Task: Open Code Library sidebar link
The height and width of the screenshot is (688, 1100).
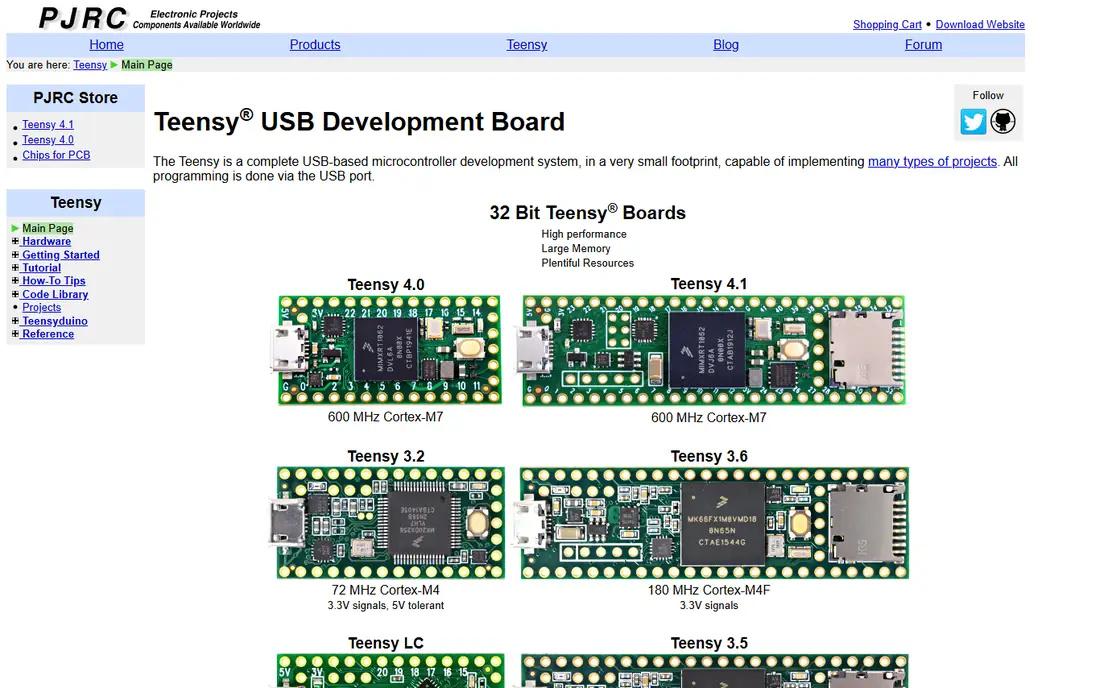Action: coord(55,295)
